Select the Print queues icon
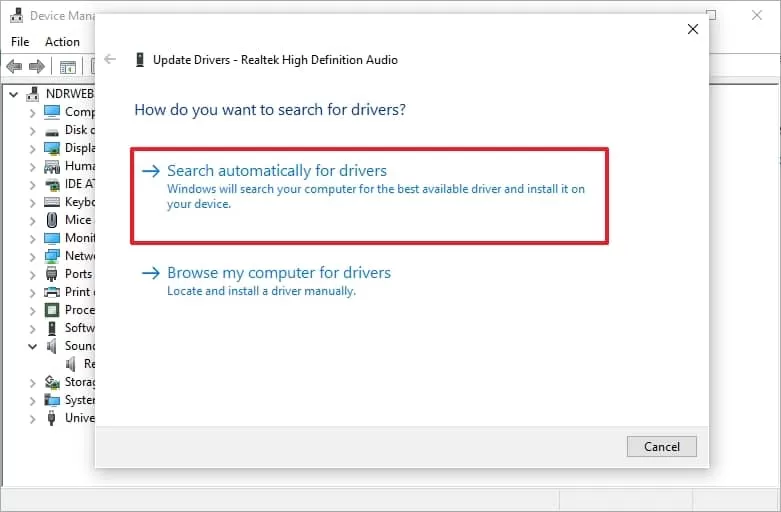This screenshot has width=781, height=512. (x=52, y=292)
